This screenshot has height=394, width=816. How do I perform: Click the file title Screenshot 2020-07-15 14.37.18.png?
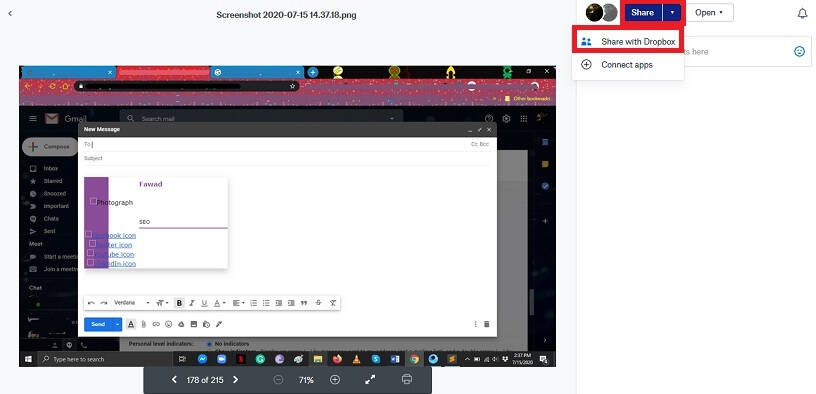(286, 15)
